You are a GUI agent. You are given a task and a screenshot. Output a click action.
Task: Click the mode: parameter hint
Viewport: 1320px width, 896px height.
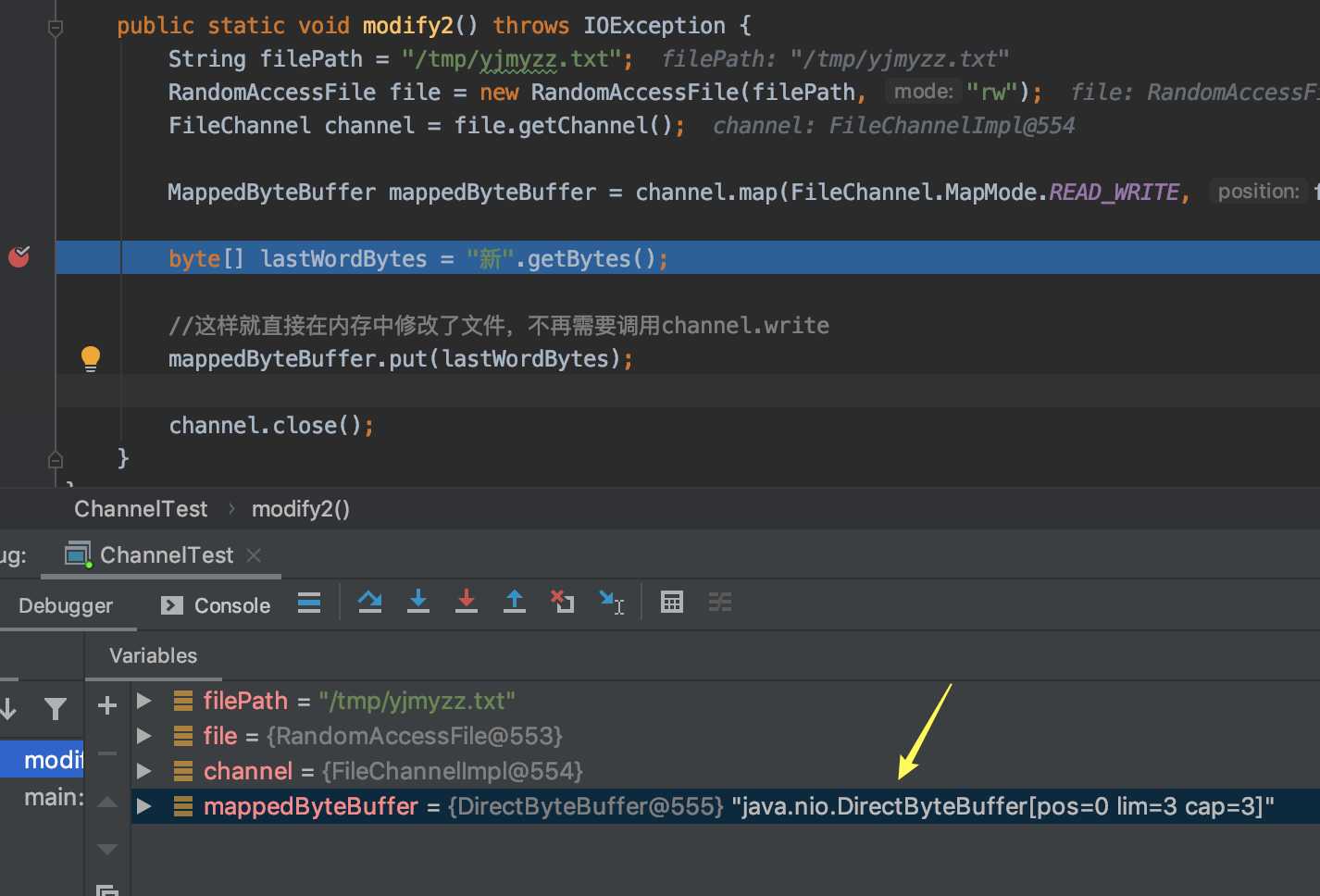point(923,92)
